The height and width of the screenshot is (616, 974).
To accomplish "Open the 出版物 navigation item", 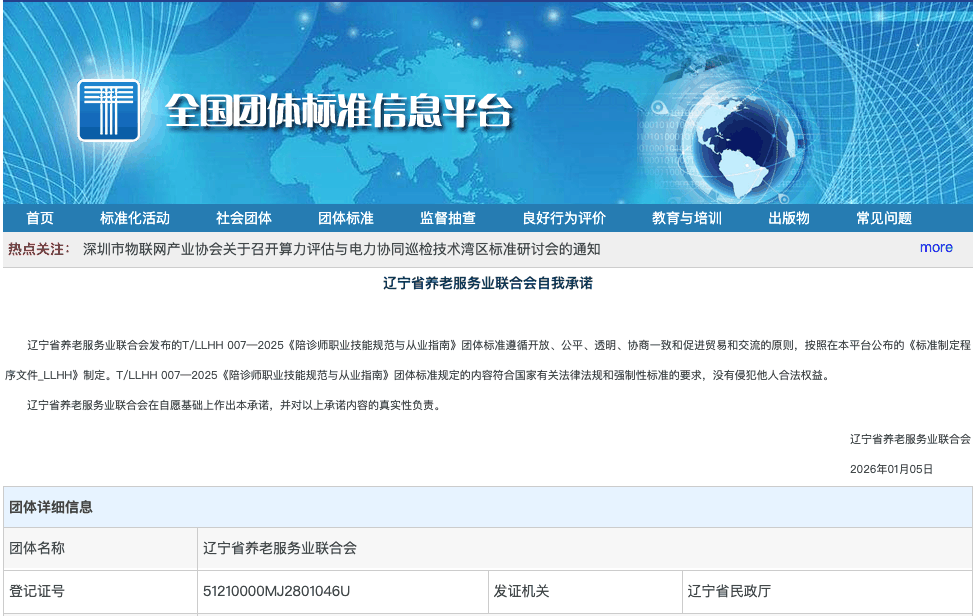I will click(x=789, y=218).
